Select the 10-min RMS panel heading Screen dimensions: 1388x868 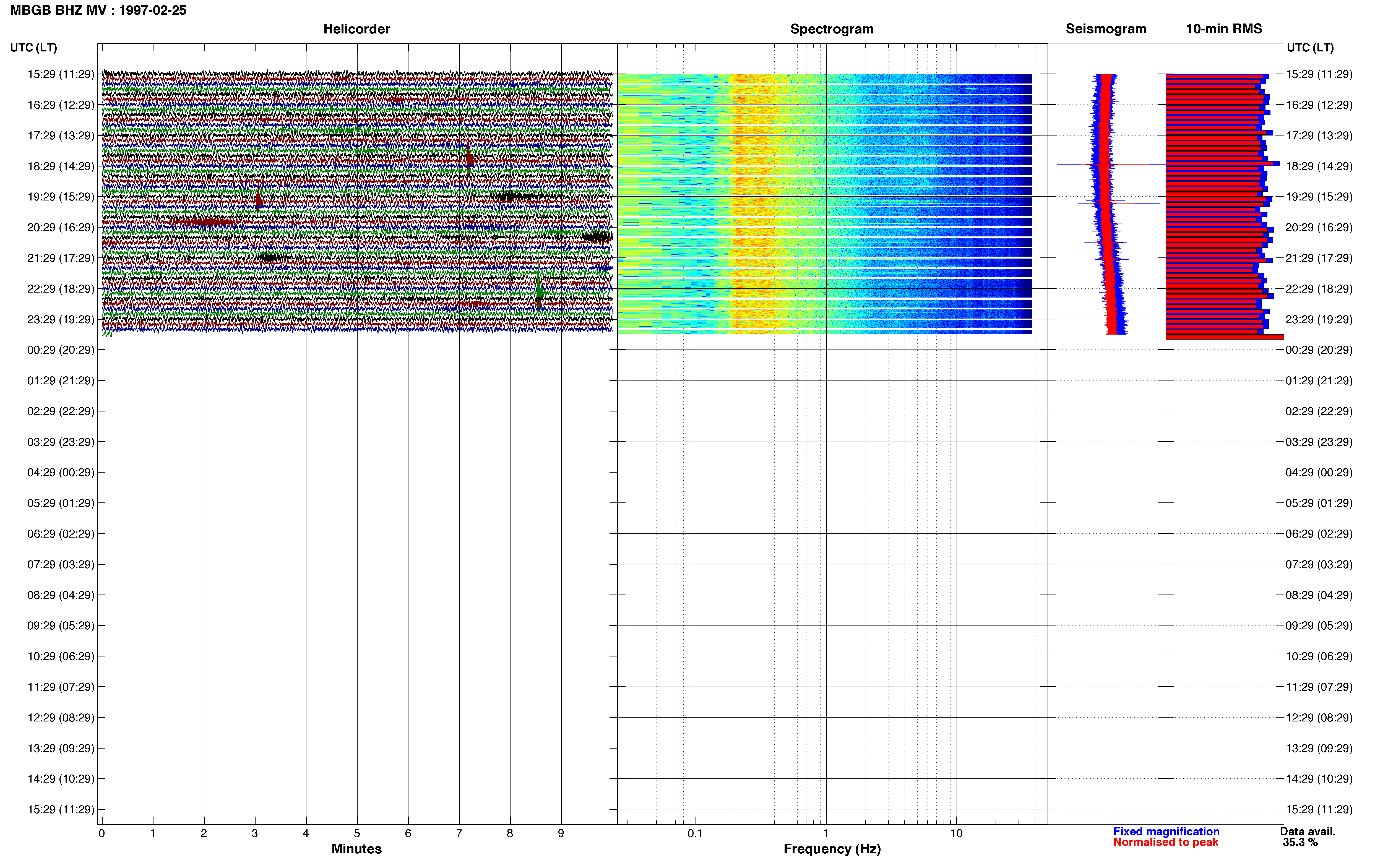pos(1224,29)
